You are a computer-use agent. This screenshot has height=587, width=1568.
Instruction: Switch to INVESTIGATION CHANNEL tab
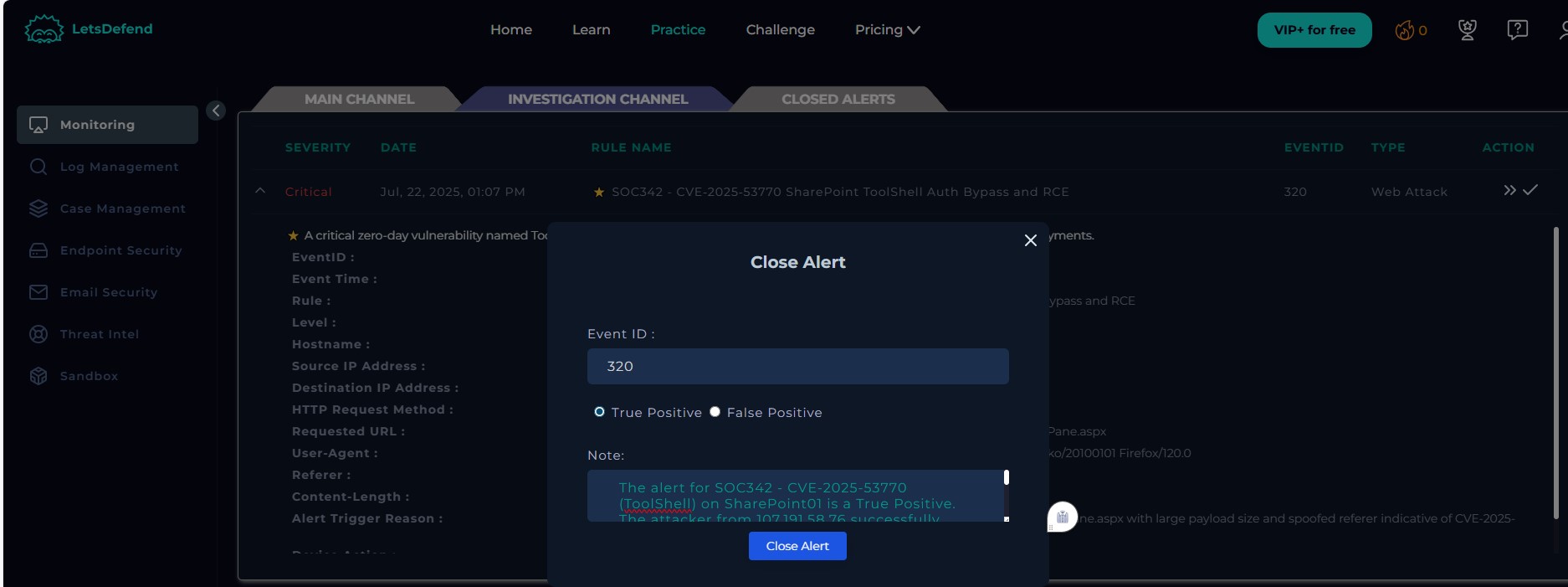click(x=597, y=99)
